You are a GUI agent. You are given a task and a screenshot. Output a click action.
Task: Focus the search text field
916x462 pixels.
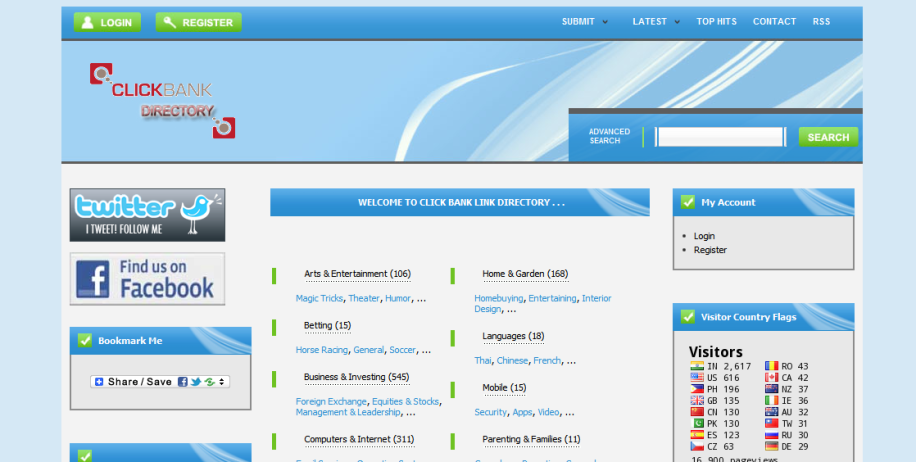click(720, 137)
